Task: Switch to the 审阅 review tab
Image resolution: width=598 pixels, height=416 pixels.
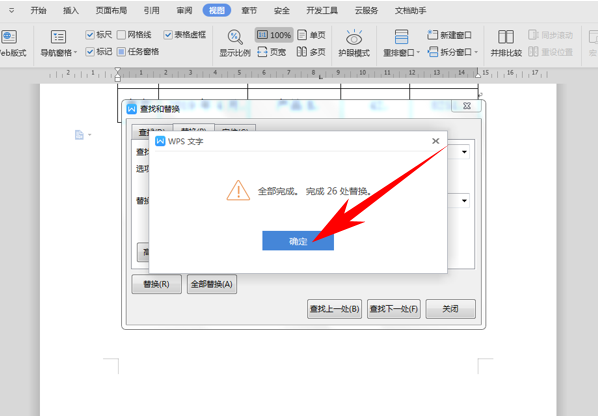Action: [x=184, y=10]
